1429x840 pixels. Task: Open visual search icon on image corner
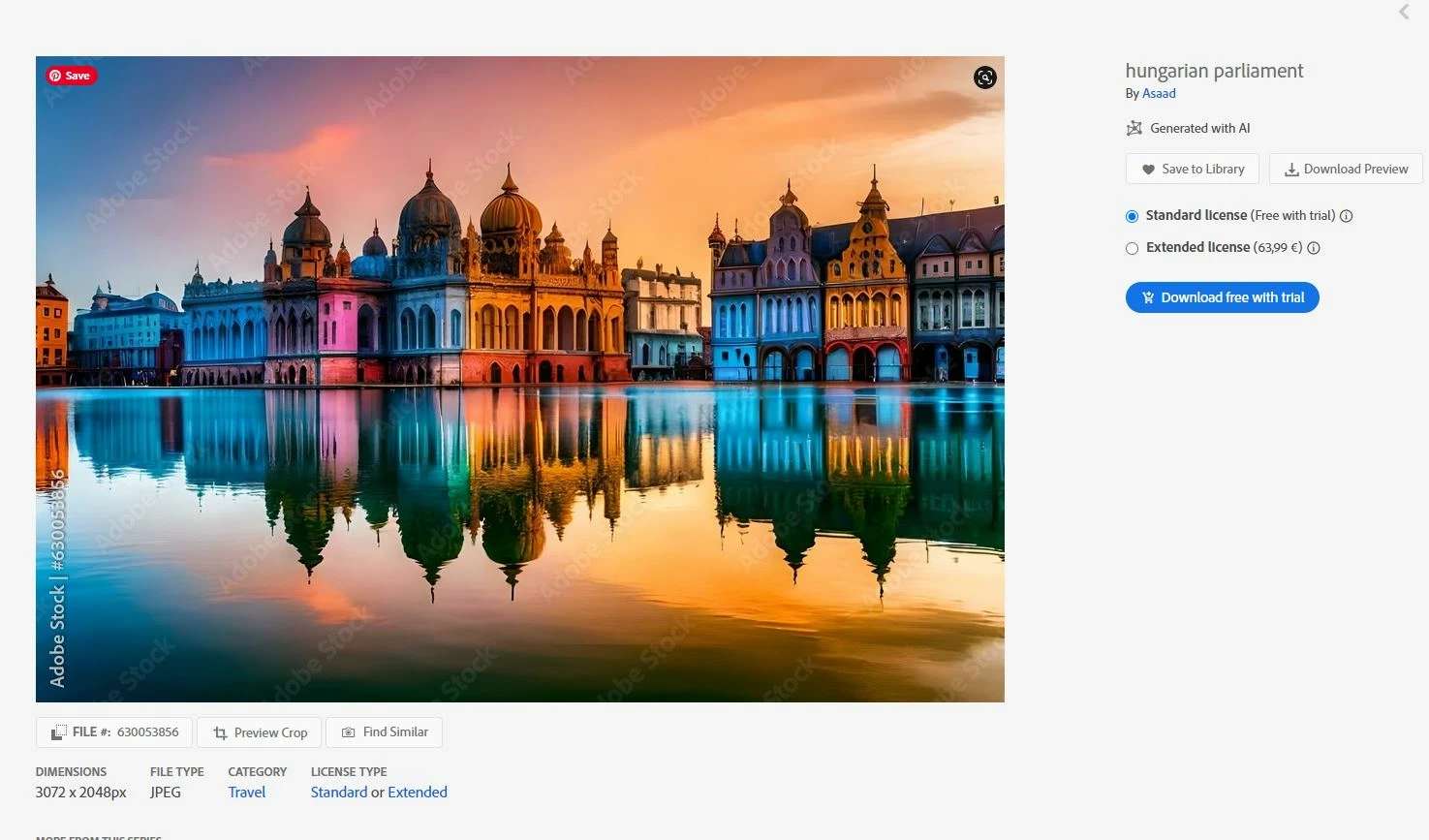click(984, 78)
